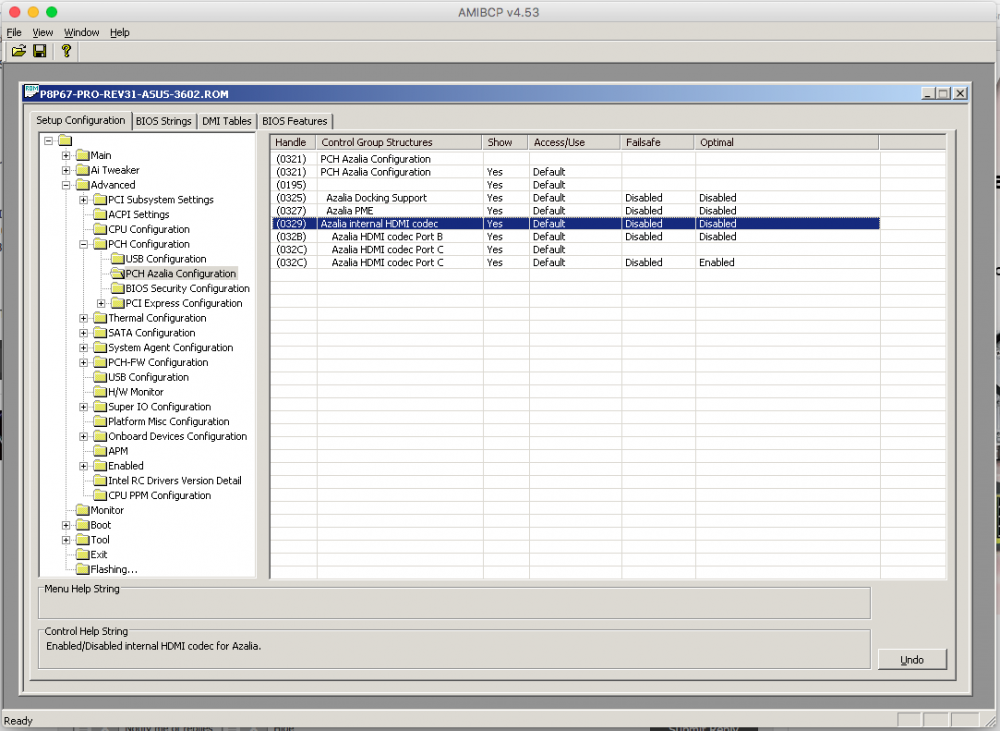The width and height of the screenshot is (1000, 731).
Task: Click the ACPI Settings folder icon
Action: (100, 214)
